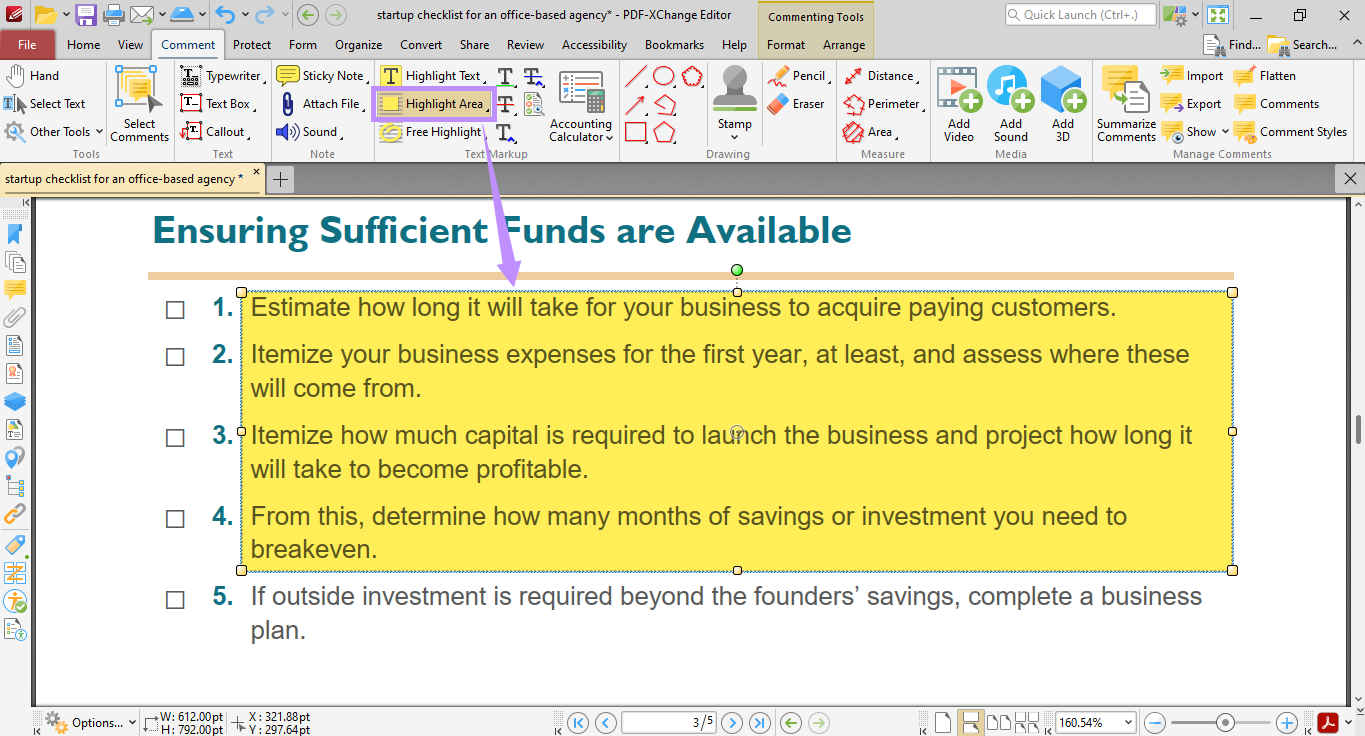This screenshot has height=736, width=1365.
Task: Click the Flatten button
Action: pyautogui.click(x=1264, y=75)
